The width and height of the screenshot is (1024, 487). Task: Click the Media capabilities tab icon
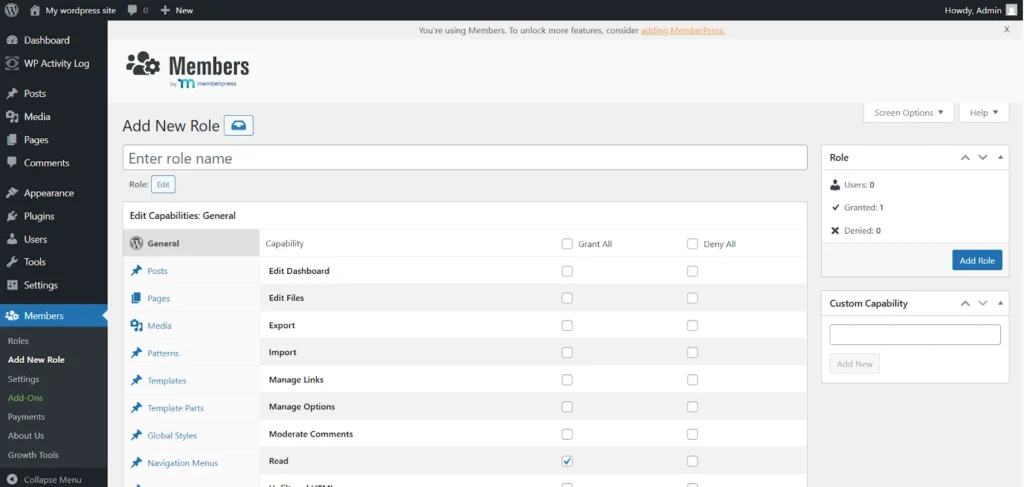[x=136, y=326]
